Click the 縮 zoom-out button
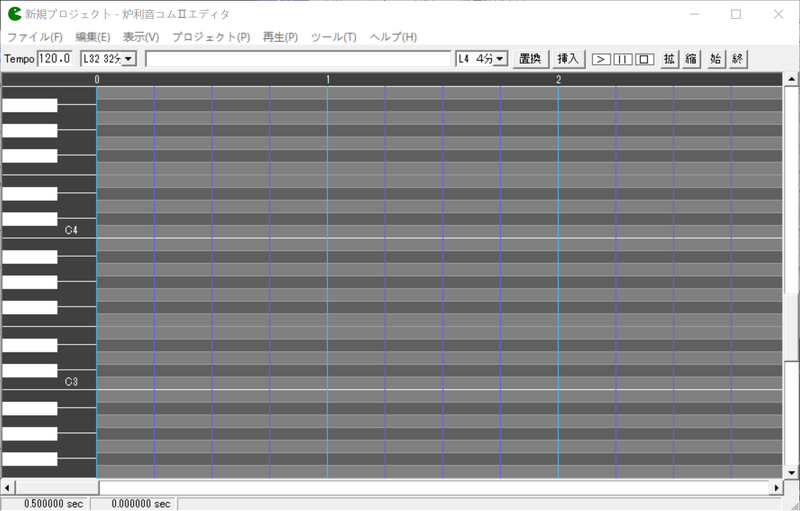The width and height of the screenshot is (800, 511). pyautogui.click(x=692, y=59)
